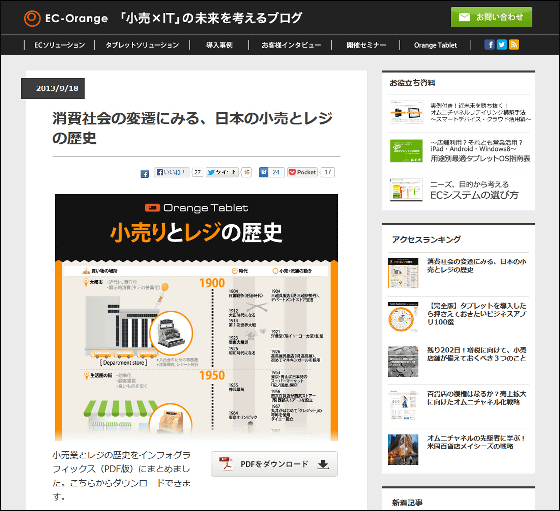
Task: Click the Hatena bookmark button showing 24
Action: 271,172
